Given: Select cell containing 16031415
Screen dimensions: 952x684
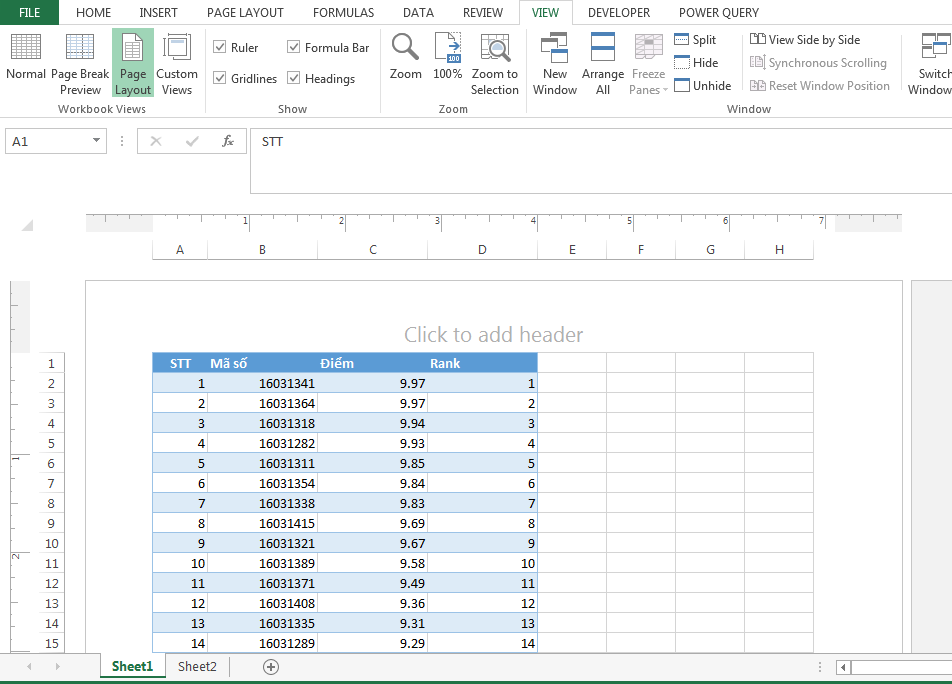Looking at the screenshot, I should pyautogui.click(x=262, y=523).
